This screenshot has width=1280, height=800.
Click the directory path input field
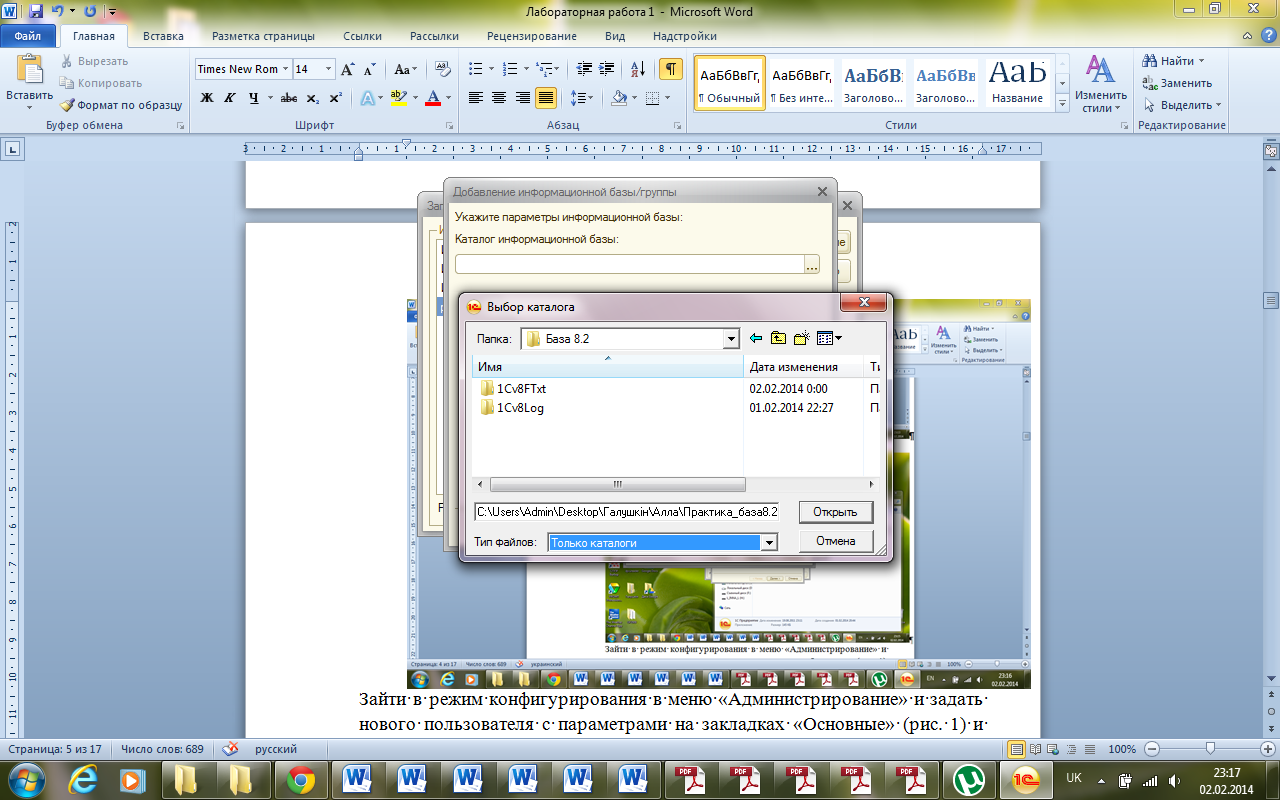[626, 512]
